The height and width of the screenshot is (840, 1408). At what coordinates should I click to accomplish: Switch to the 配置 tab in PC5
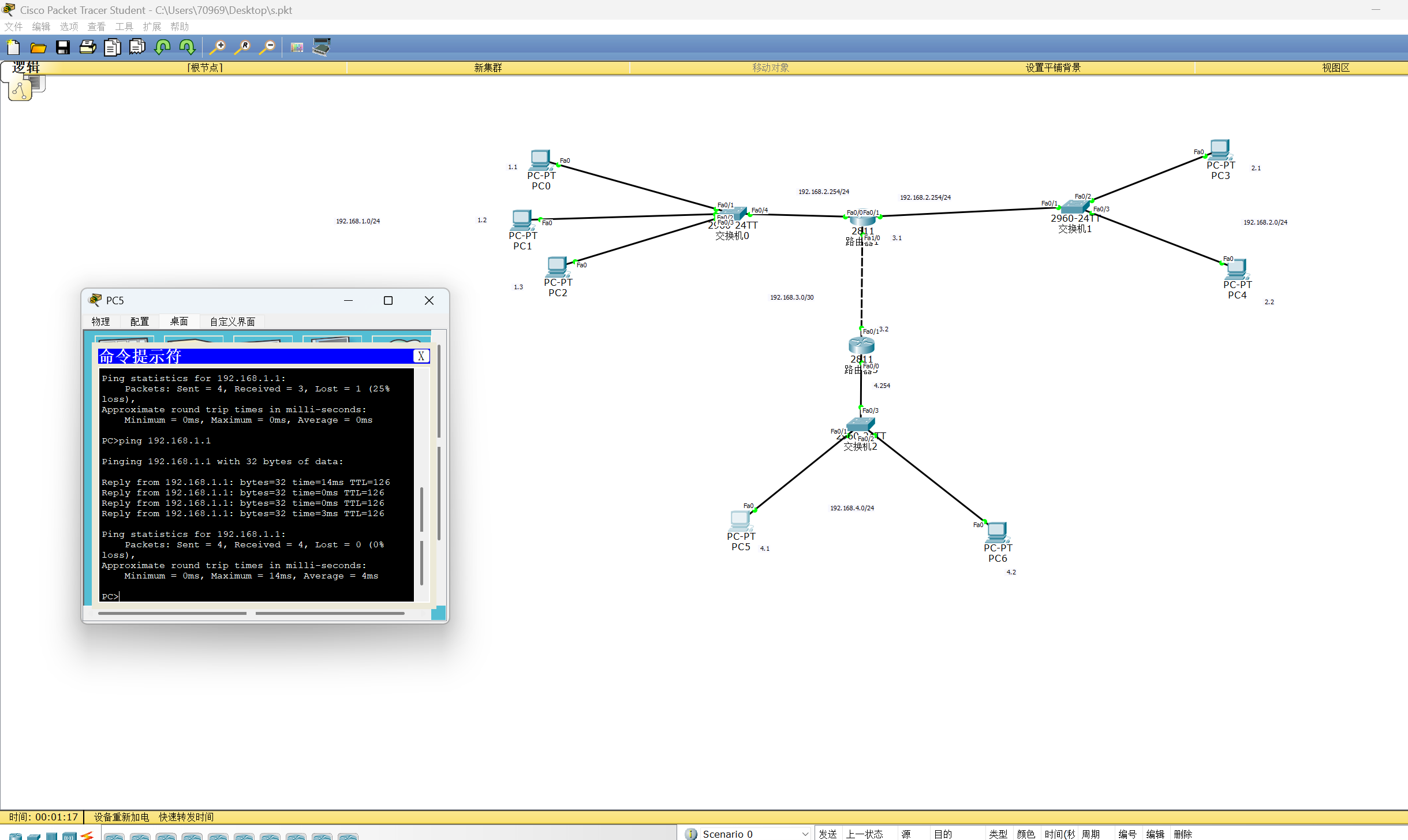[140, 322]
